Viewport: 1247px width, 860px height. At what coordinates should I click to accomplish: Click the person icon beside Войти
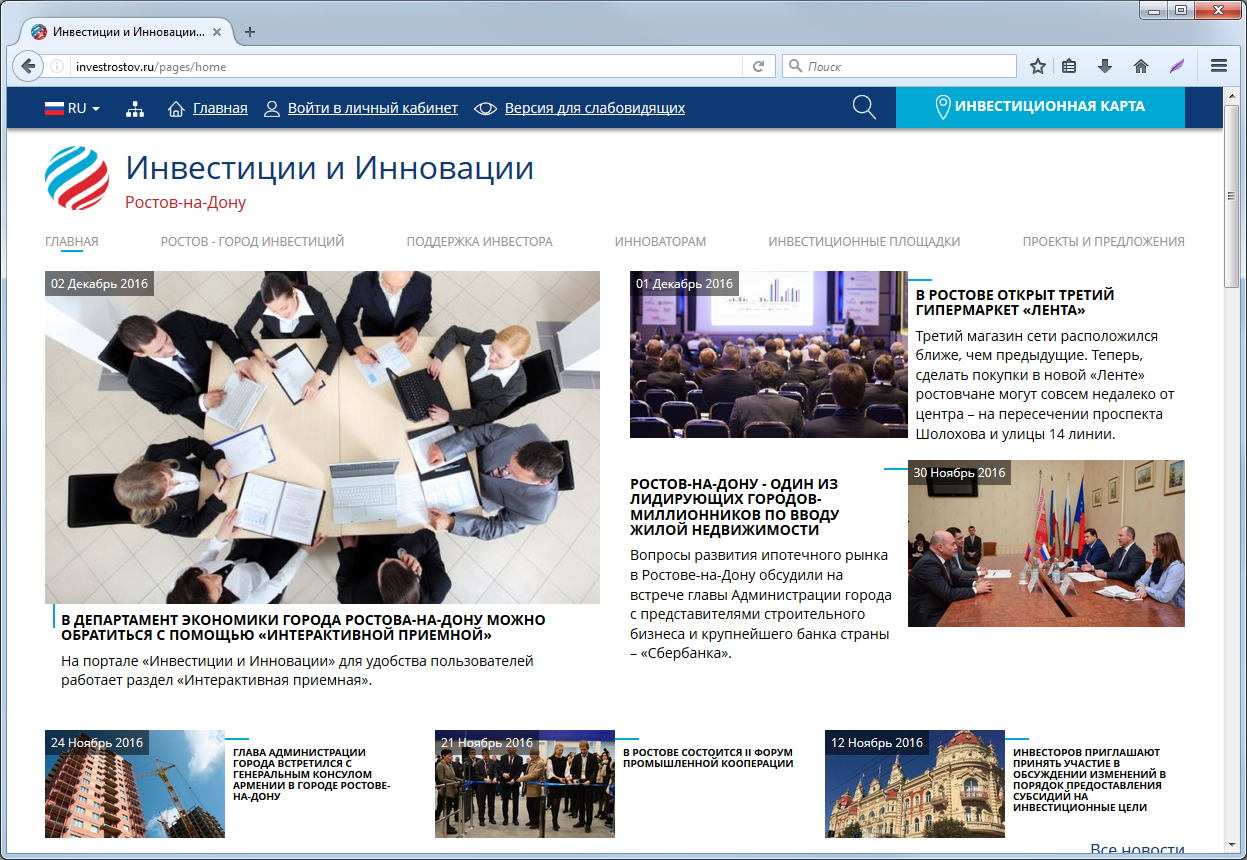[x=271, y=108]
